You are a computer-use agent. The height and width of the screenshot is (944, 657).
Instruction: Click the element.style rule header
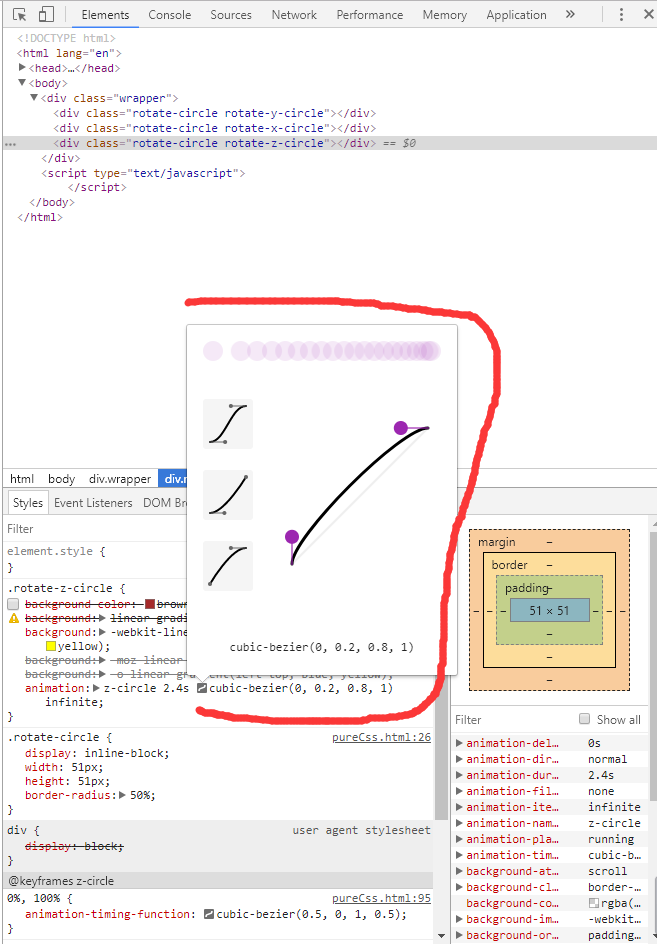click(56, 551)
